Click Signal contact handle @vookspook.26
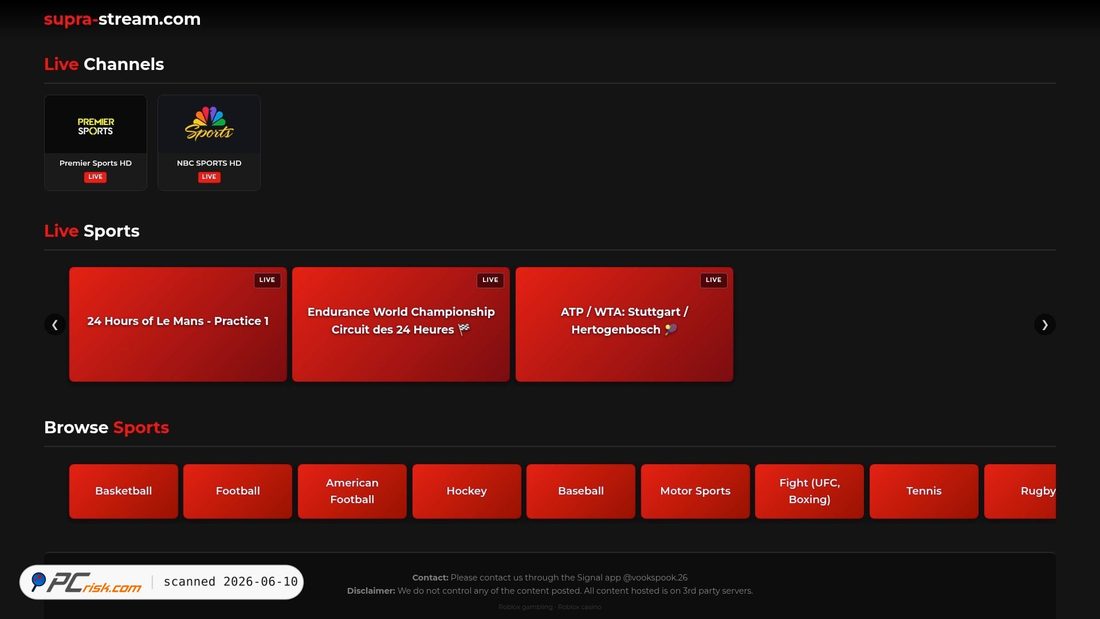 [655, 578]
